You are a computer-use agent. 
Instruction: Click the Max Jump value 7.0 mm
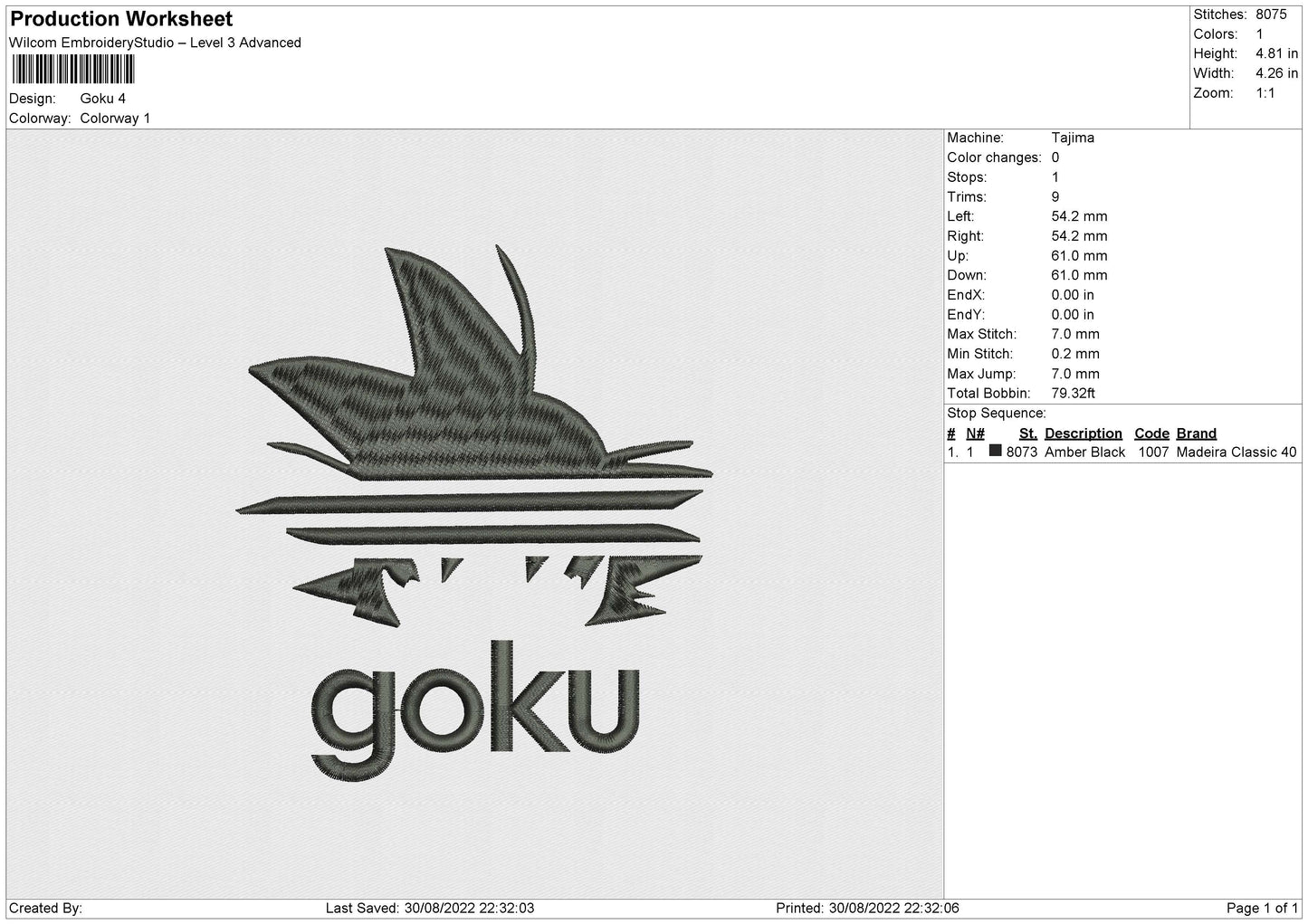click(x=1075, y=374)
